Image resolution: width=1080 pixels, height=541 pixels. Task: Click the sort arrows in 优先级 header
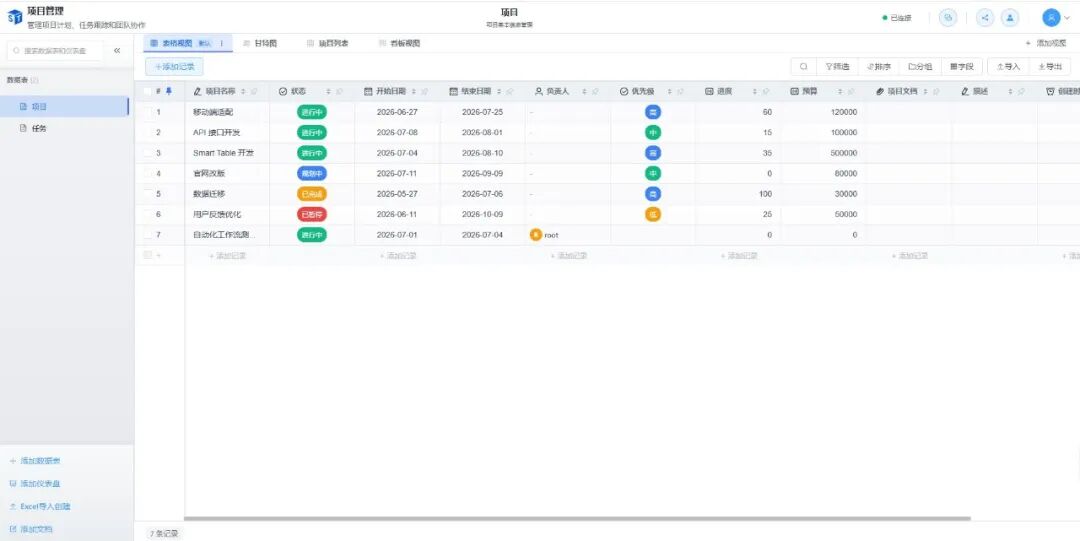(669, 92)
